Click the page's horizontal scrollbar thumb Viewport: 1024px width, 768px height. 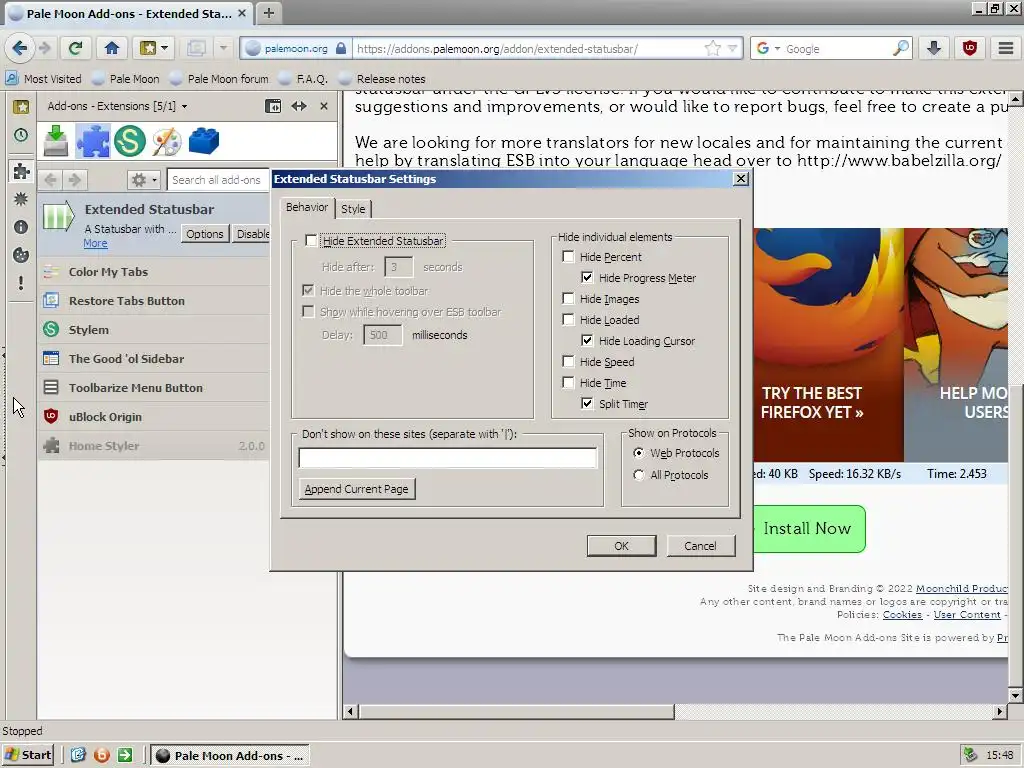[516, 711]
